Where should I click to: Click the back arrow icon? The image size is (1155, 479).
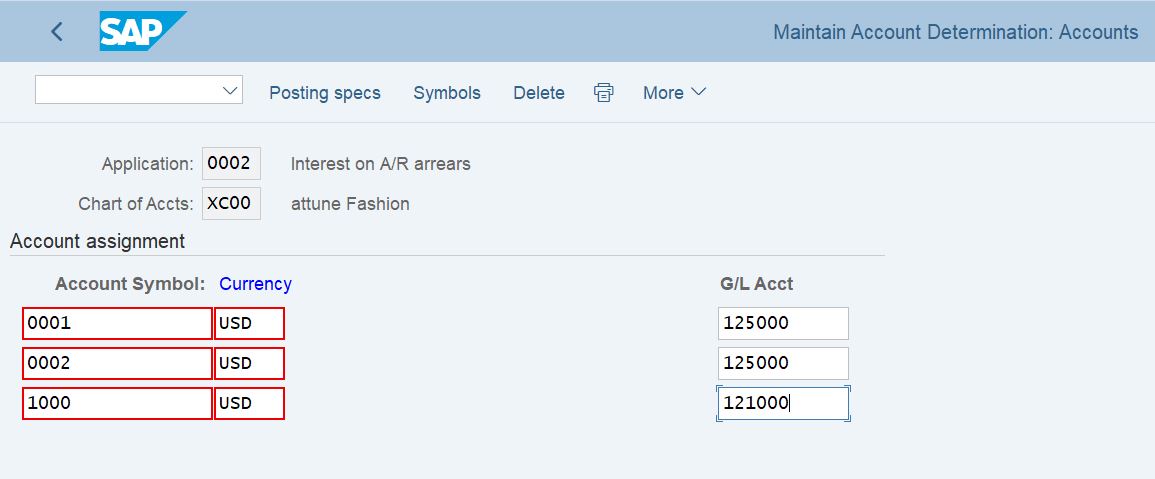click(57, 32)
